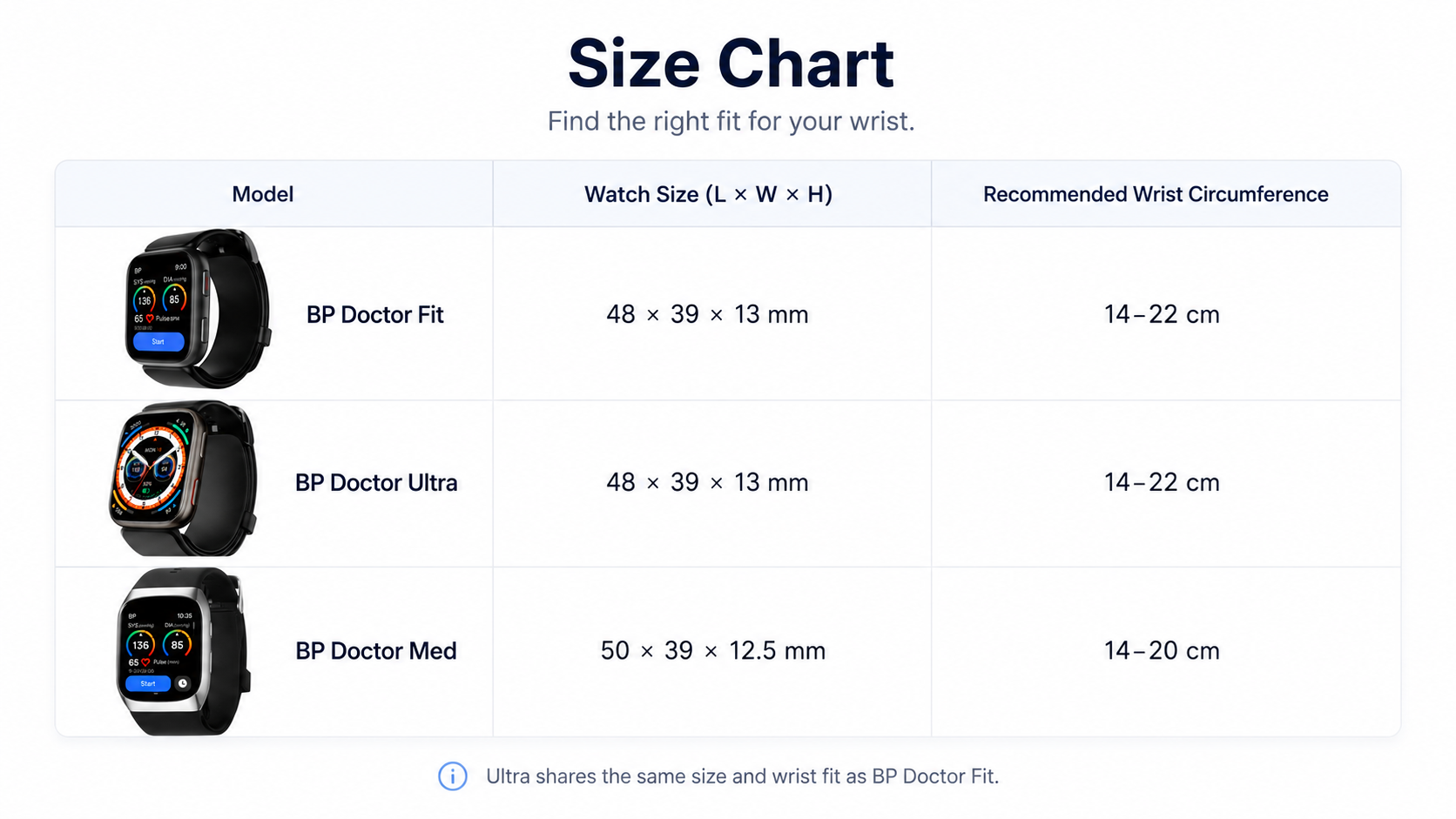Select the 14–20 cm wrist value for Med
The image size is (1456, 819).
tap(1162, 650)
